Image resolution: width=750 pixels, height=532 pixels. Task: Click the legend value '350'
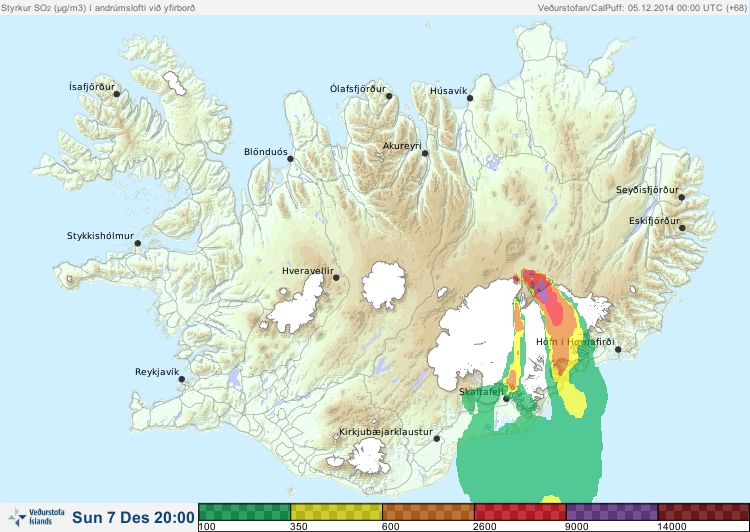point(299,527)
